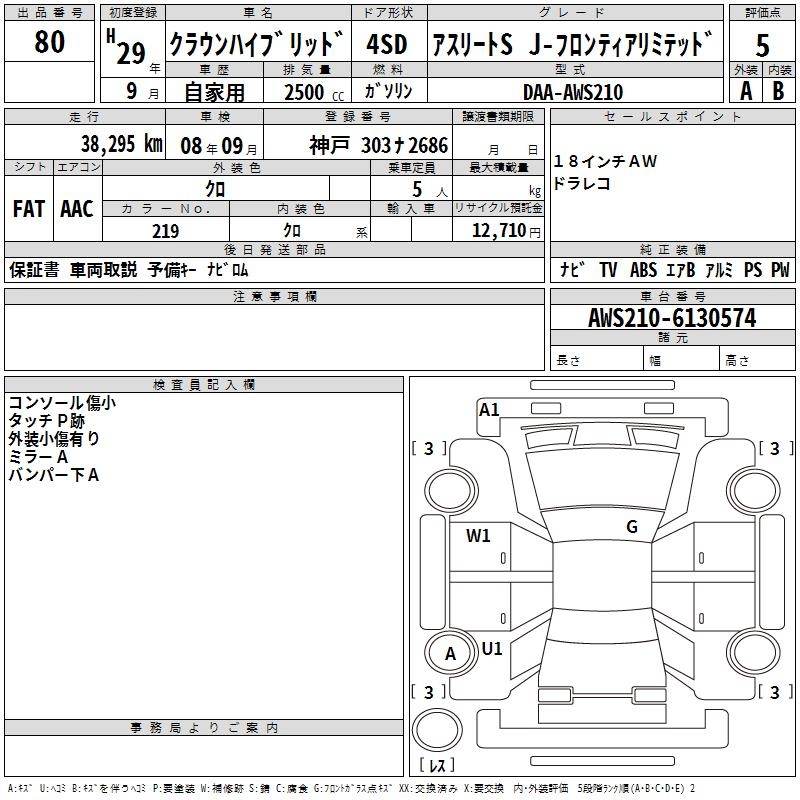Click seating capacity 5人
This screenshot has width=800, height=800.
(x=429, y=190)
